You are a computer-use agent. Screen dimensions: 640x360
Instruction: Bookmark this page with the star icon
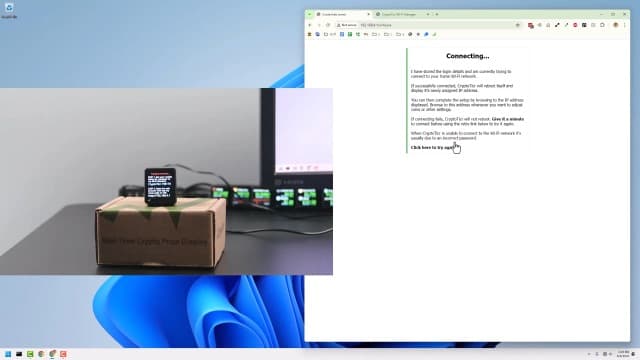tap(518, 25)
